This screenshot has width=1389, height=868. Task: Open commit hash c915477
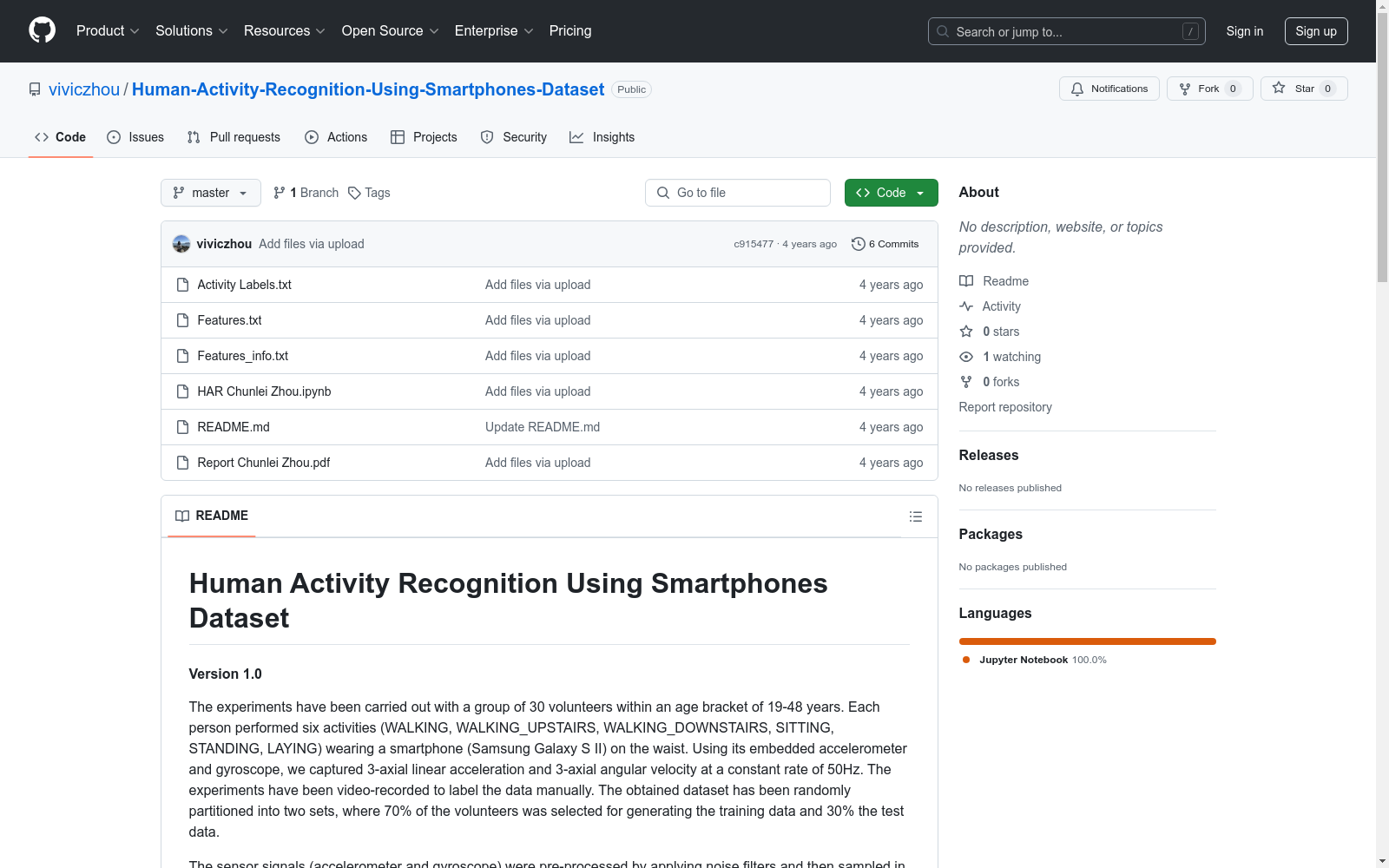[754, 244]
